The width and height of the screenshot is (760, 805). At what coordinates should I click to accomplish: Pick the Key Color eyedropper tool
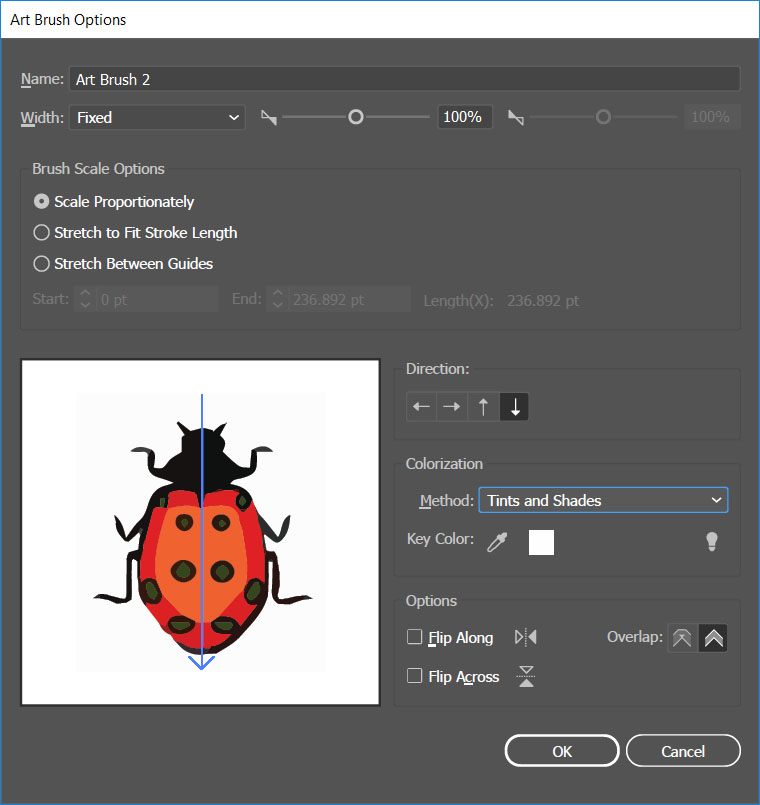(496, 542)
